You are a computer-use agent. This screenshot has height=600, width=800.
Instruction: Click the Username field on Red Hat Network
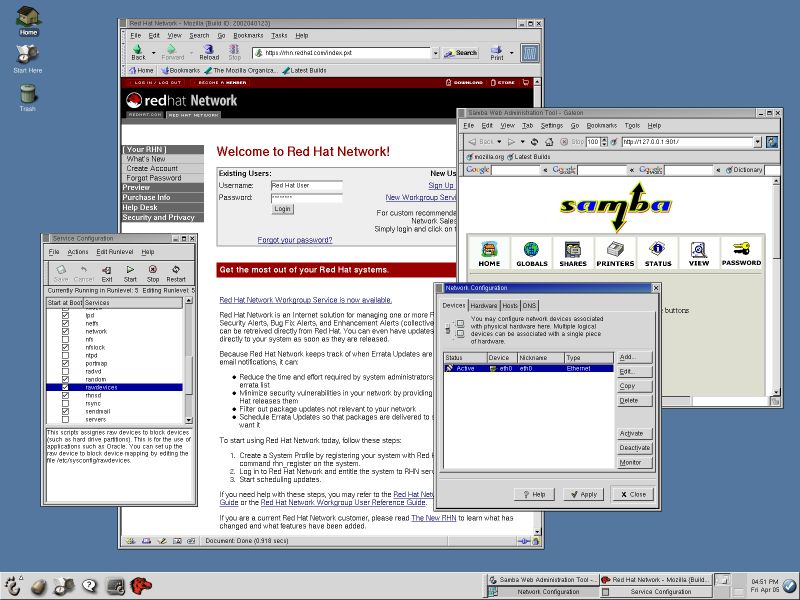[306, 185]
